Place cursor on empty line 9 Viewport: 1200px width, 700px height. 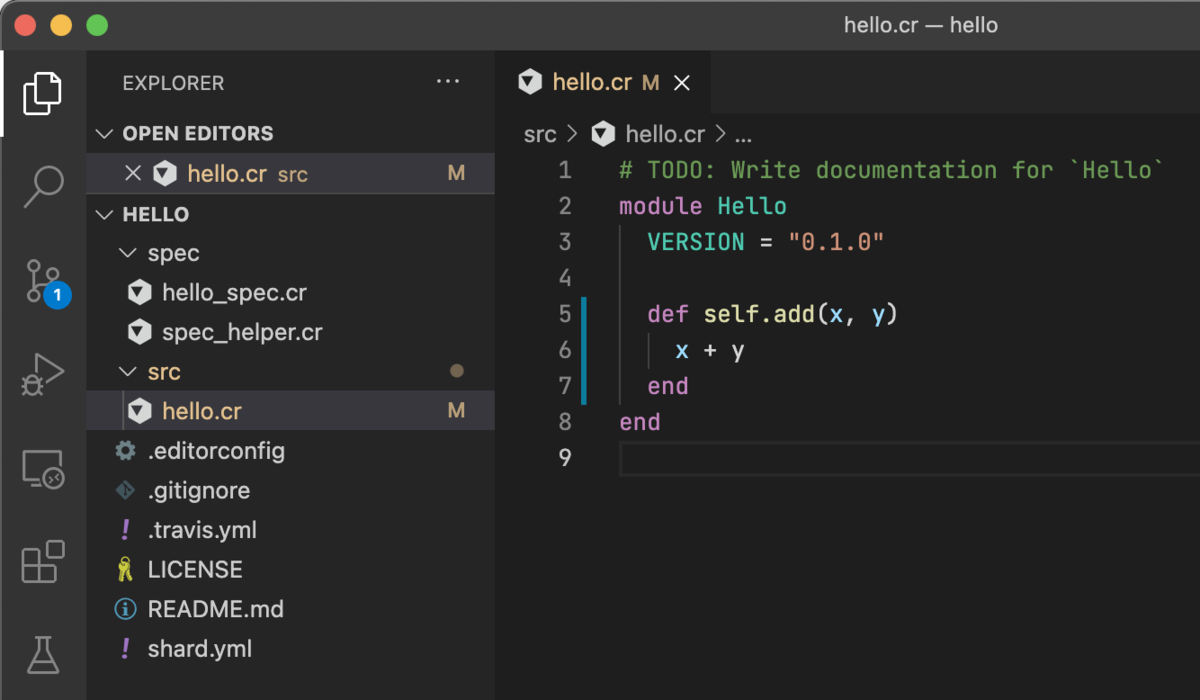tap(800, 458)
